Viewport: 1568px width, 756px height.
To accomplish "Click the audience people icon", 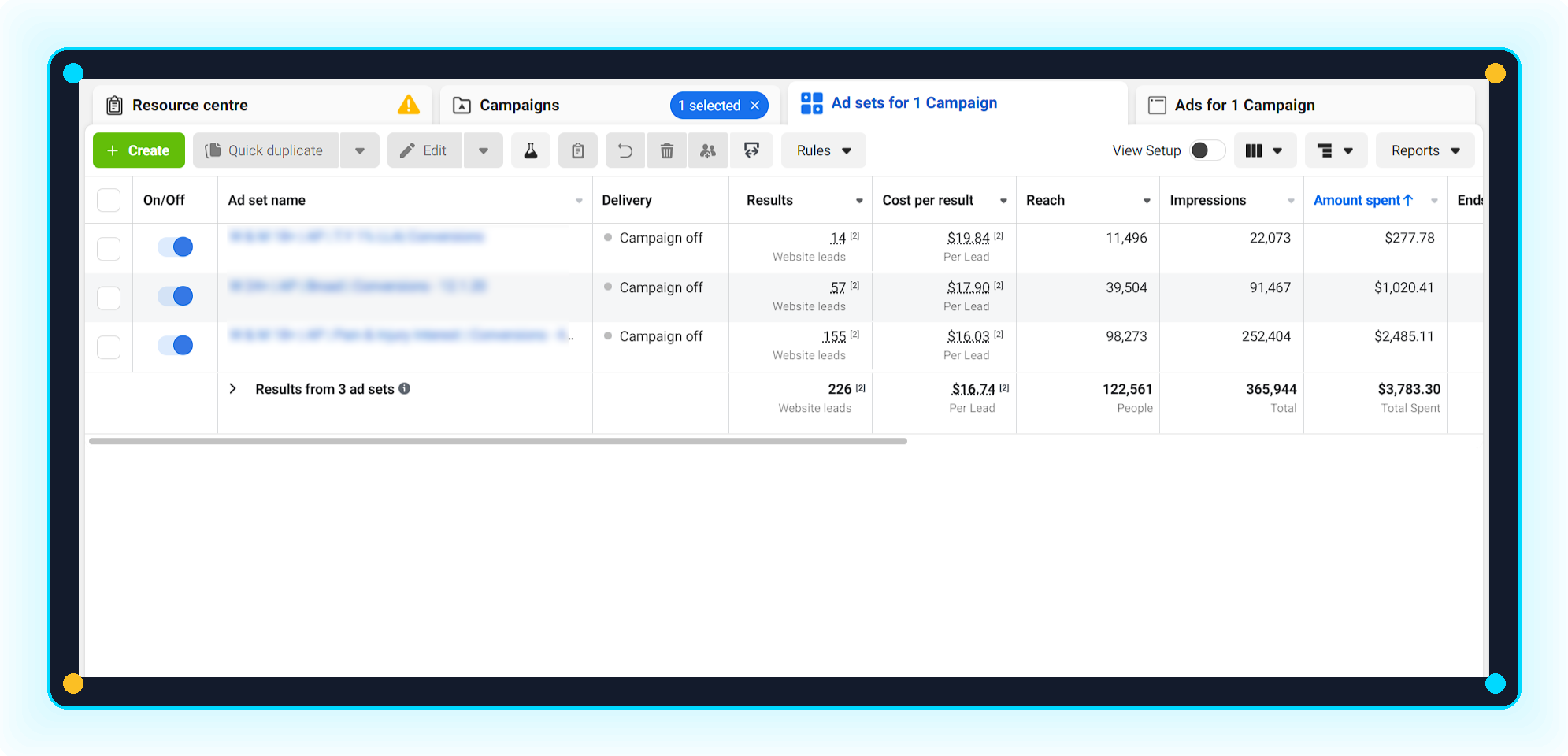I will coord(708,150).
